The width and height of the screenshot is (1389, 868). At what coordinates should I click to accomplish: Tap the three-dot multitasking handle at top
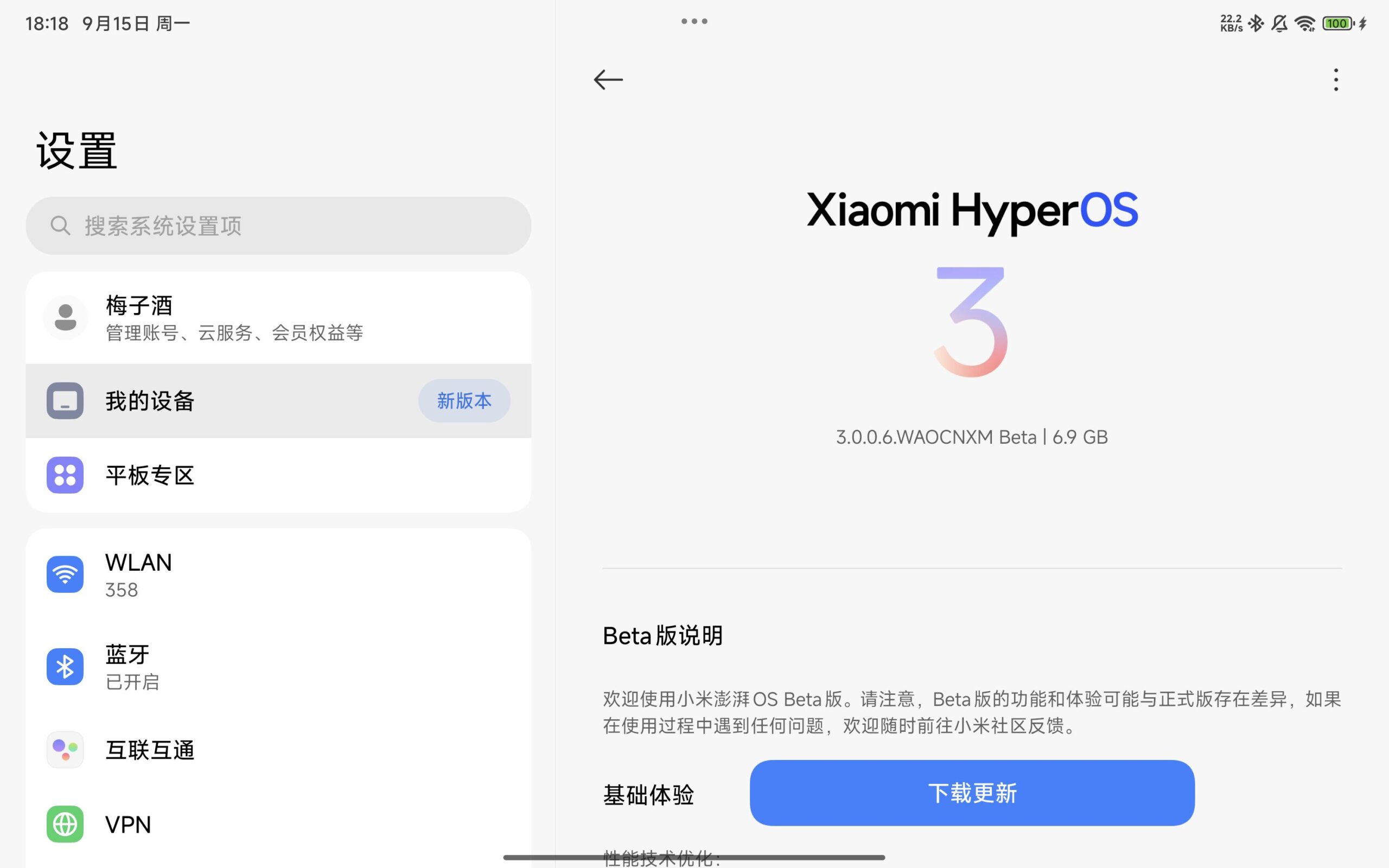(x=694, y=21)
